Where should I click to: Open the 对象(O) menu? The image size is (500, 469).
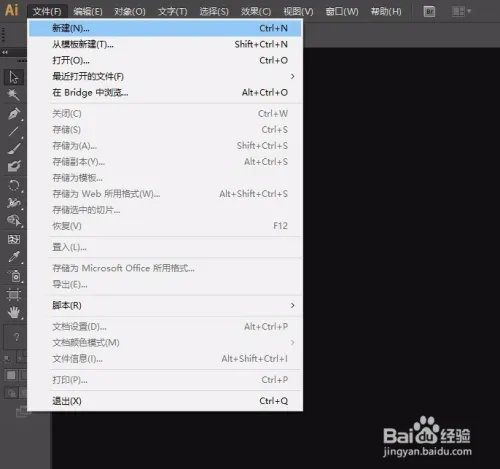(x=130, y=12)
